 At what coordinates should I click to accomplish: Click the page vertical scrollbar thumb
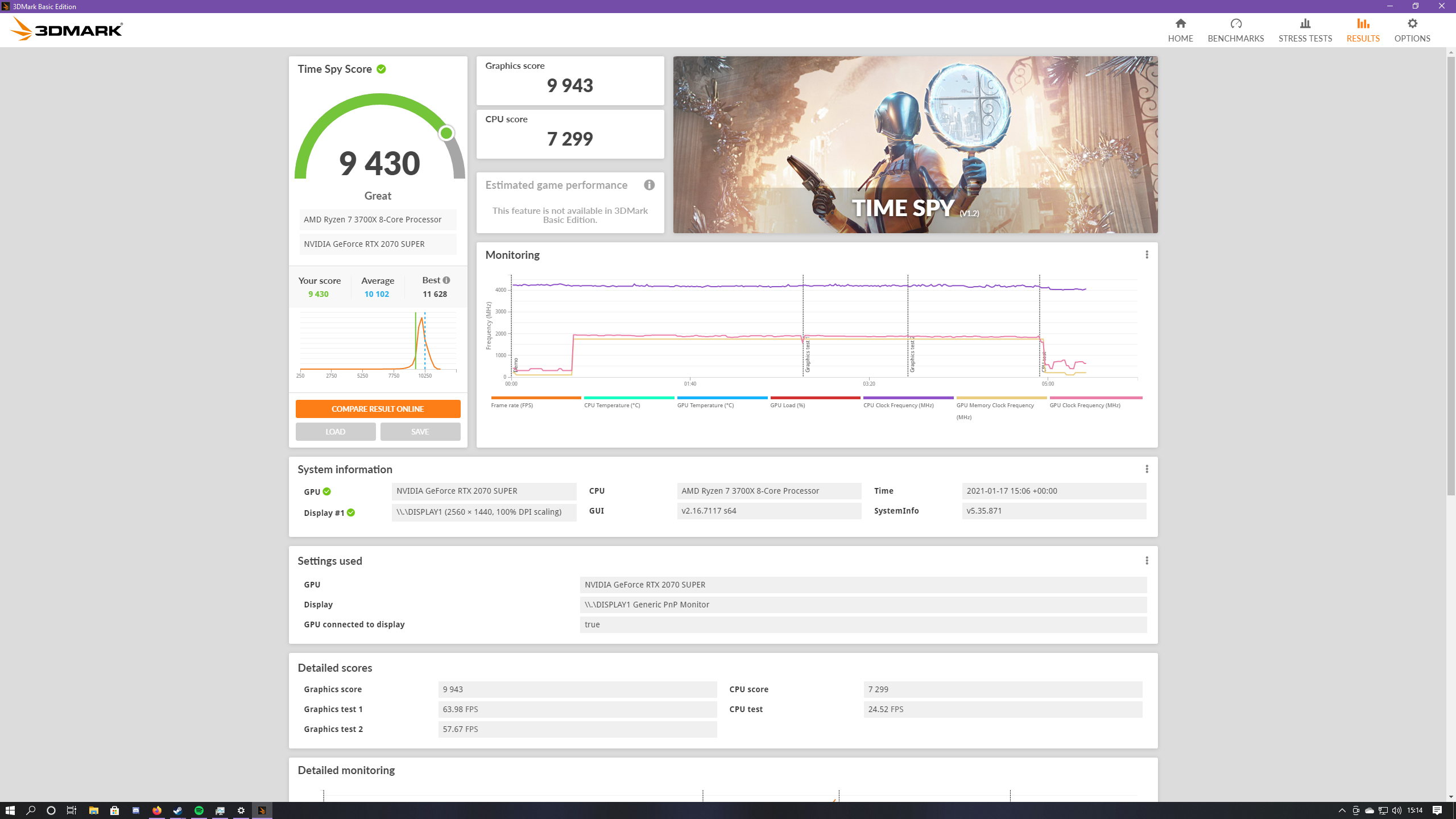pyautogui.click(x=1451, y=276)
